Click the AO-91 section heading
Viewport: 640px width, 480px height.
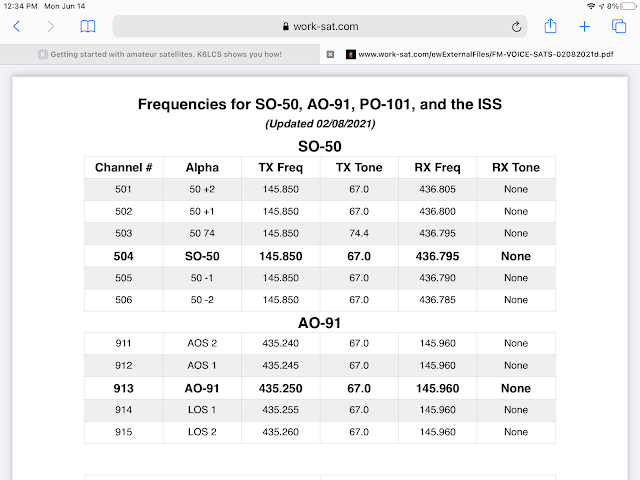click(319, 323)
